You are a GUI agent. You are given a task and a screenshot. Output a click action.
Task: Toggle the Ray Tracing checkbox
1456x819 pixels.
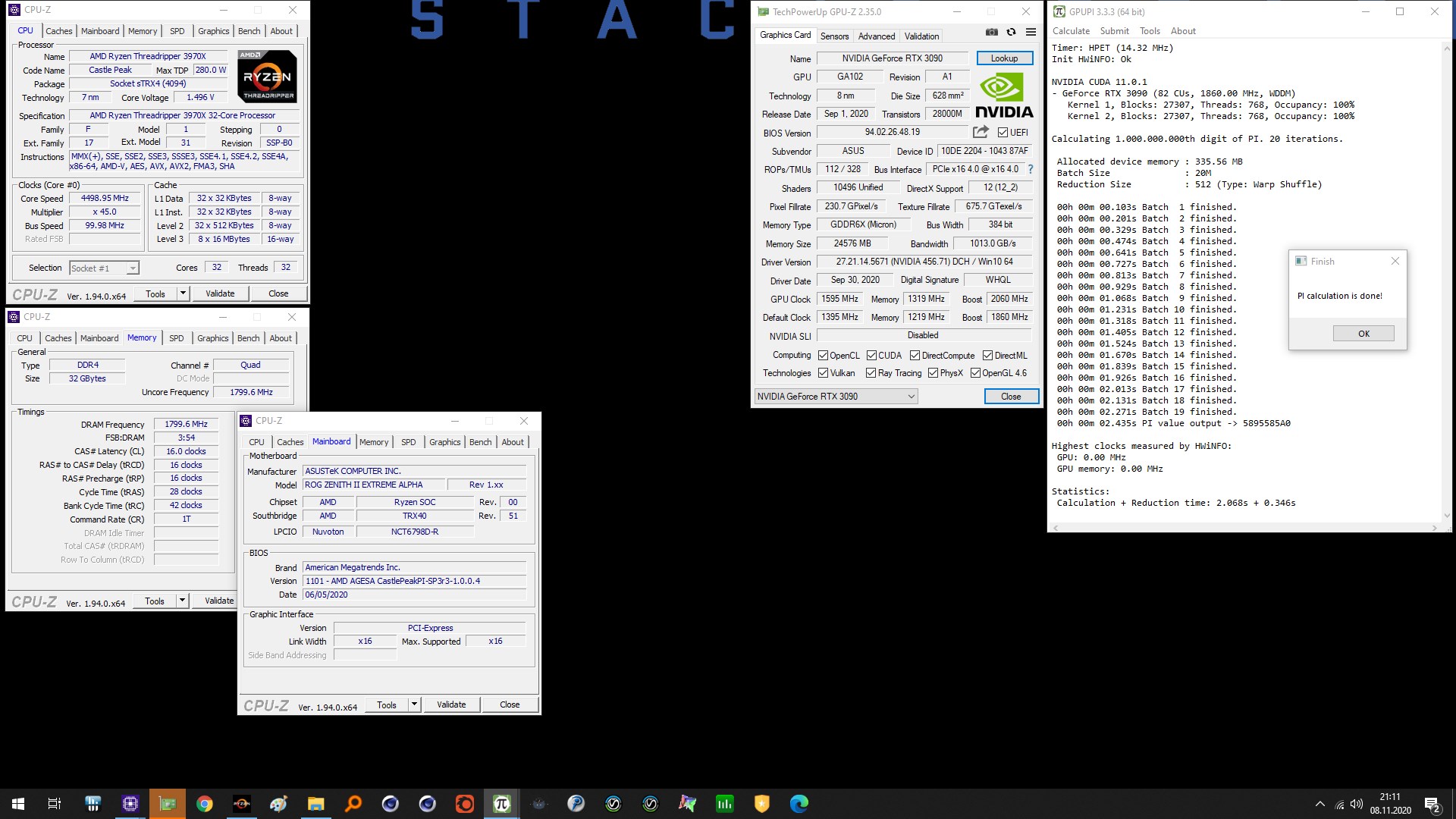point(871,373)
